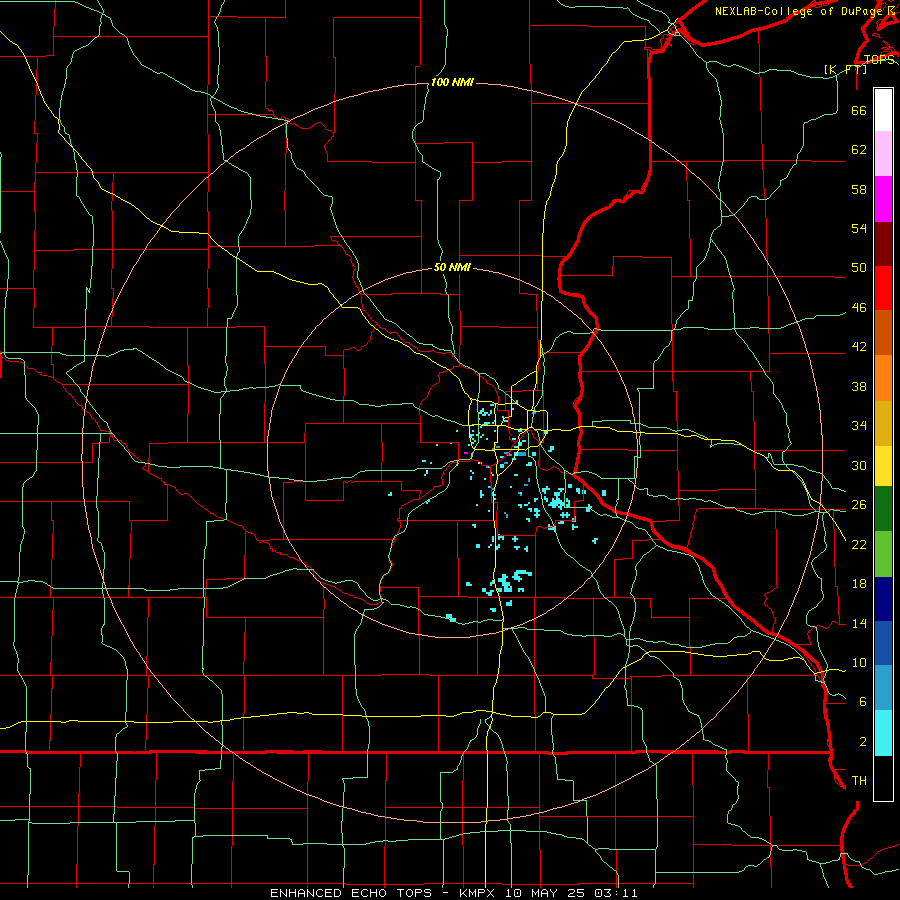900x900 pixels.
Task: Select the 54 legend value
Action: 859,228
